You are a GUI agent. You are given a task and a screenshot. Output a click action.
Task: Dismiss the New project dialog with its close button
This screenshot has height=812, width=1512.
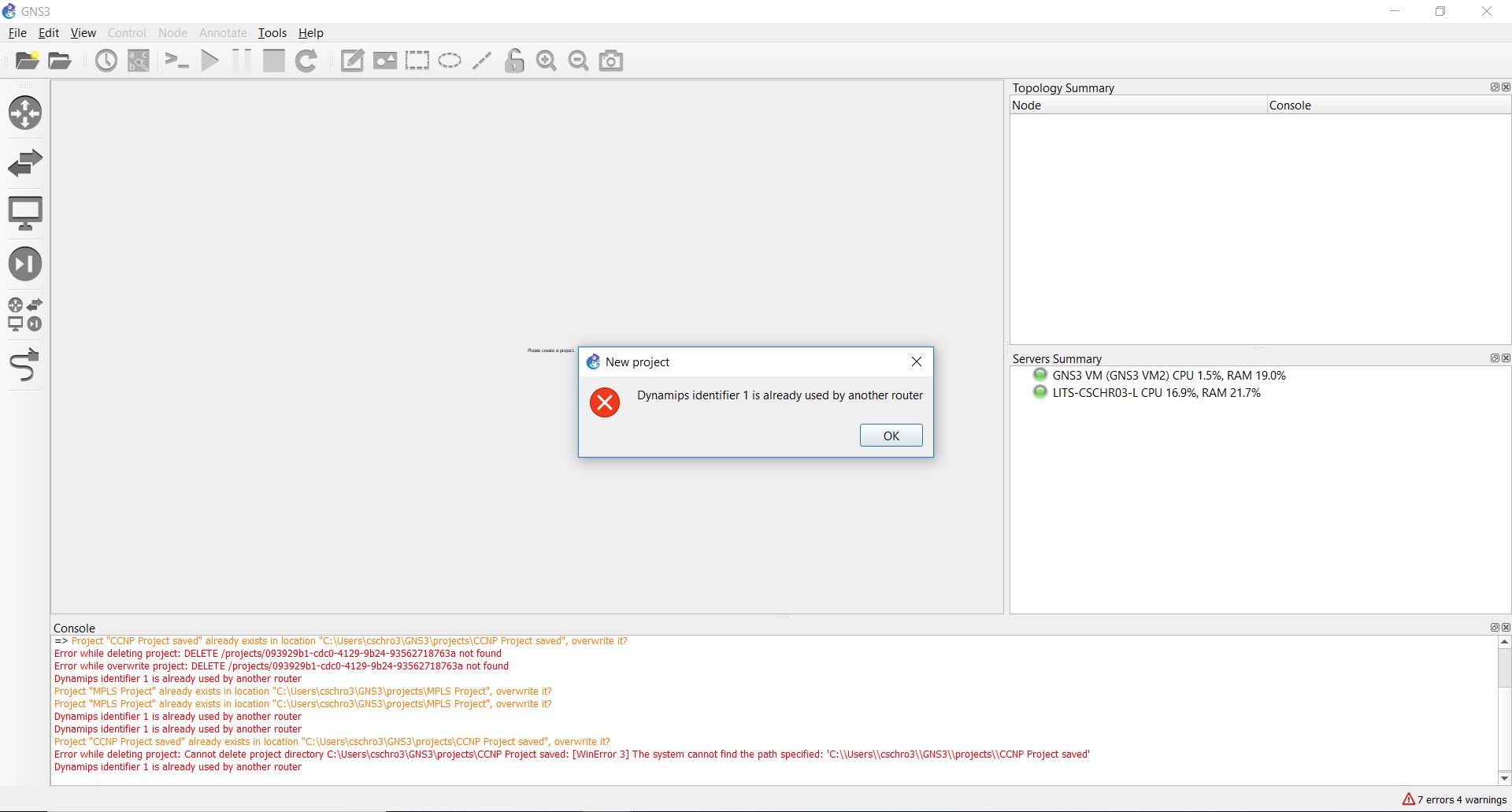tap(916, 362)
